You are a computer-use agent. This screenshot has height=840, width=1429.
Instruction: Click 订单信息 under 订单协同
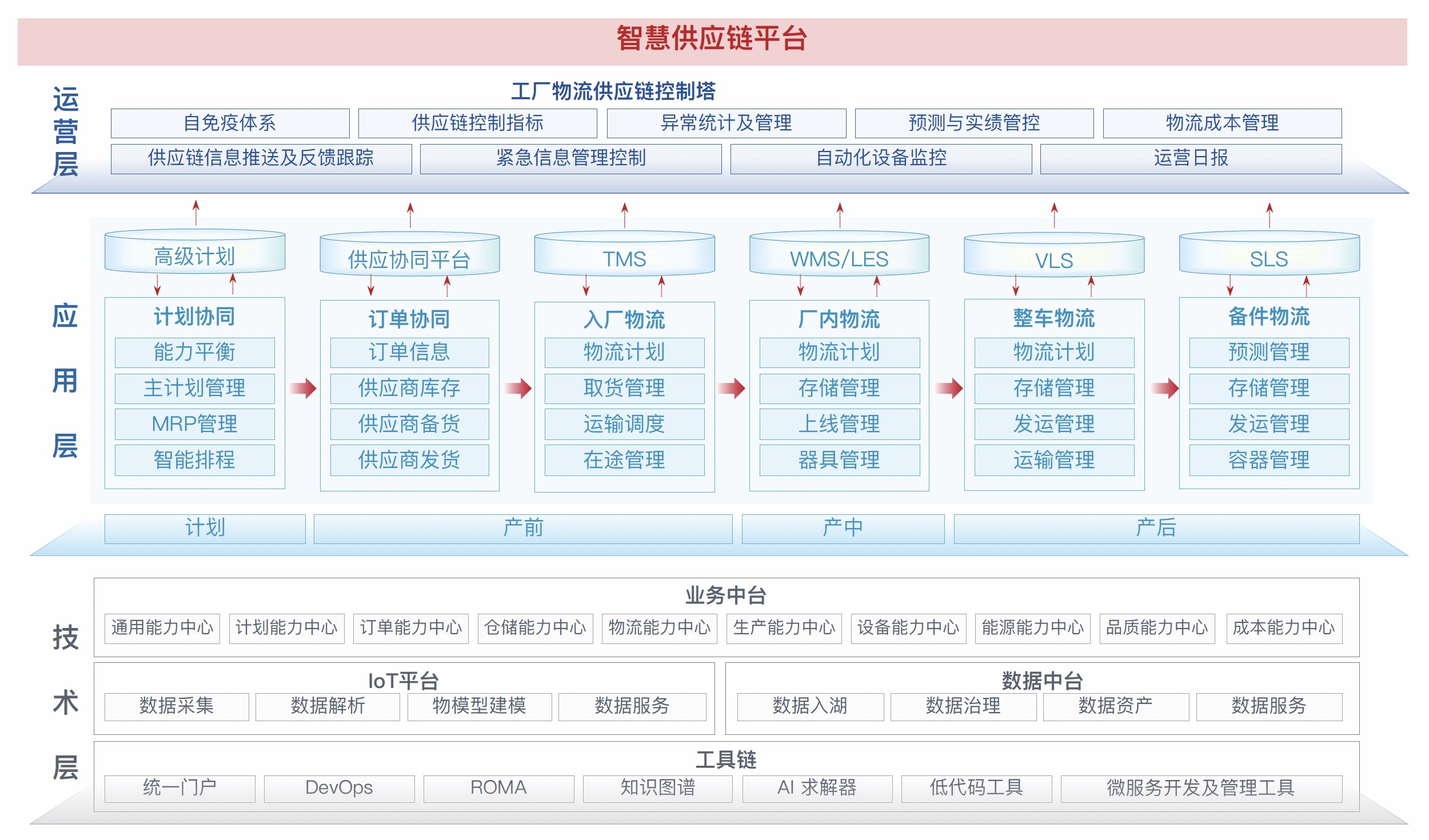click(x=409, y=352)
